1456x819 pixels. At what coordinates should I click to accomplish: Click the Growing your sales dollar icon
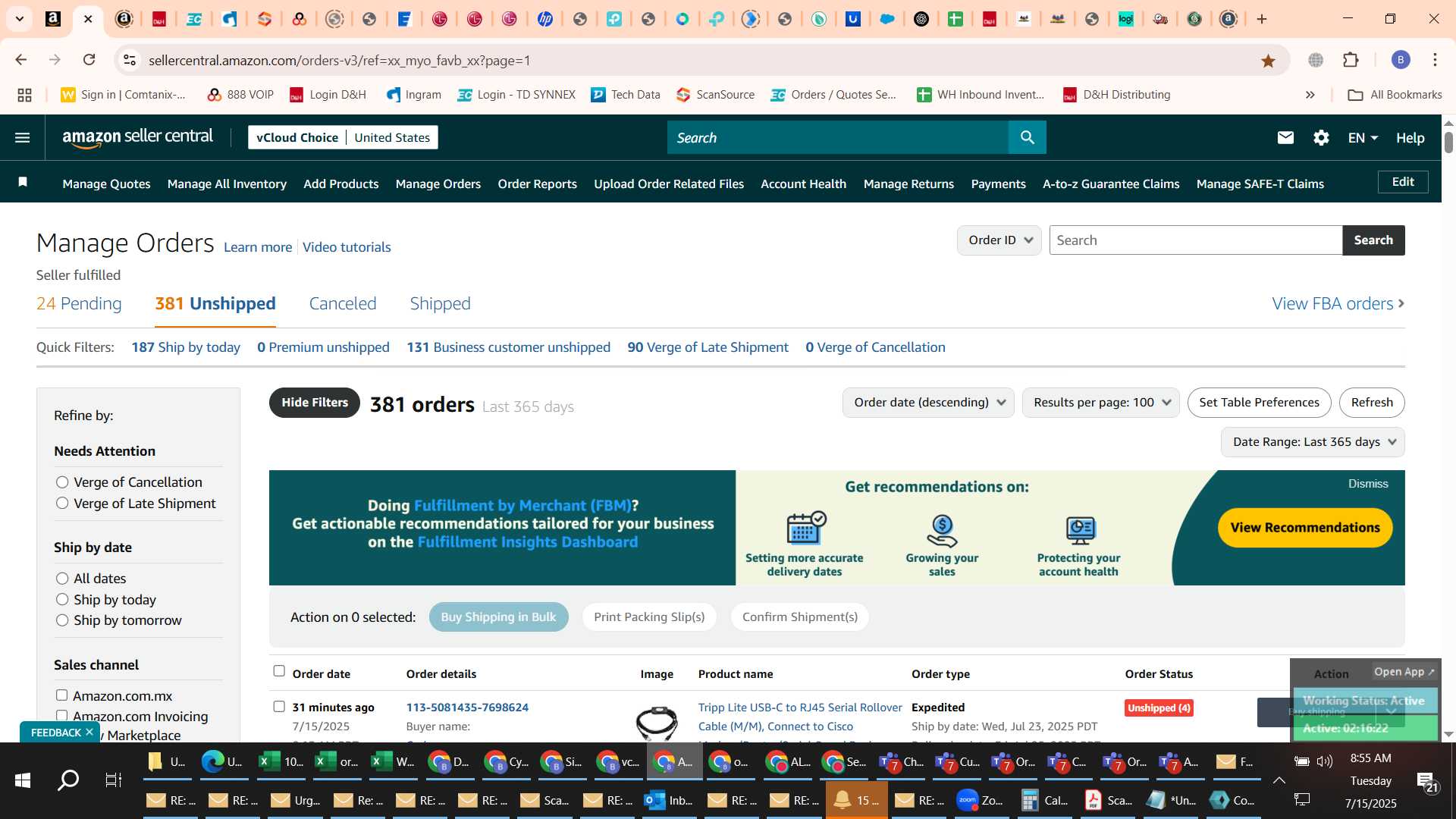942,530
